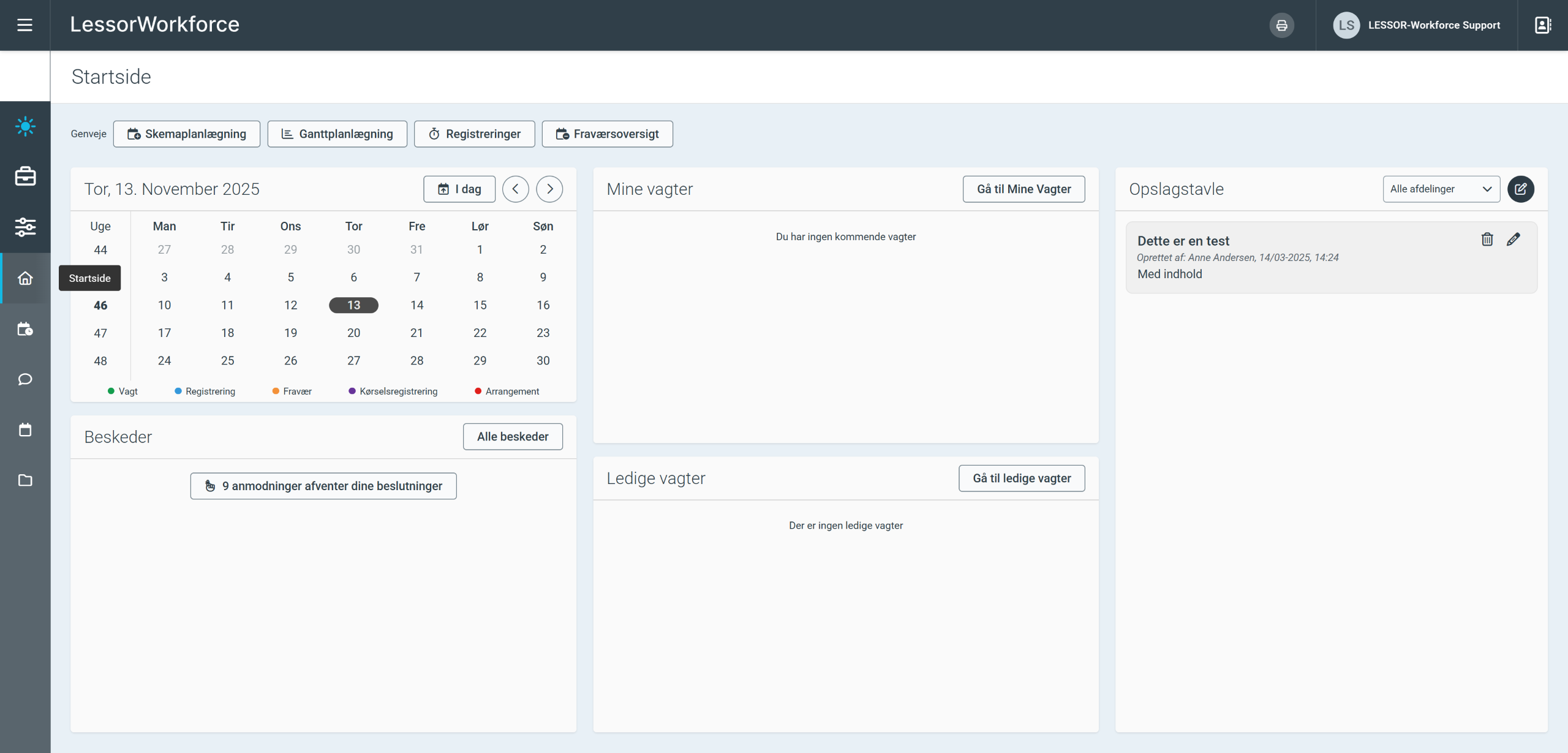Click Gå til Mine Vagter button
Screen dimensions: 1568x753
coord(1023,189)
